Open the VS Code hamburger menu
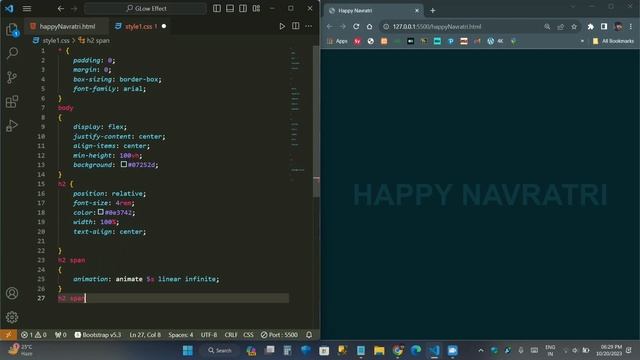Viewport: 640px width, 360px height. click(27, 8)
